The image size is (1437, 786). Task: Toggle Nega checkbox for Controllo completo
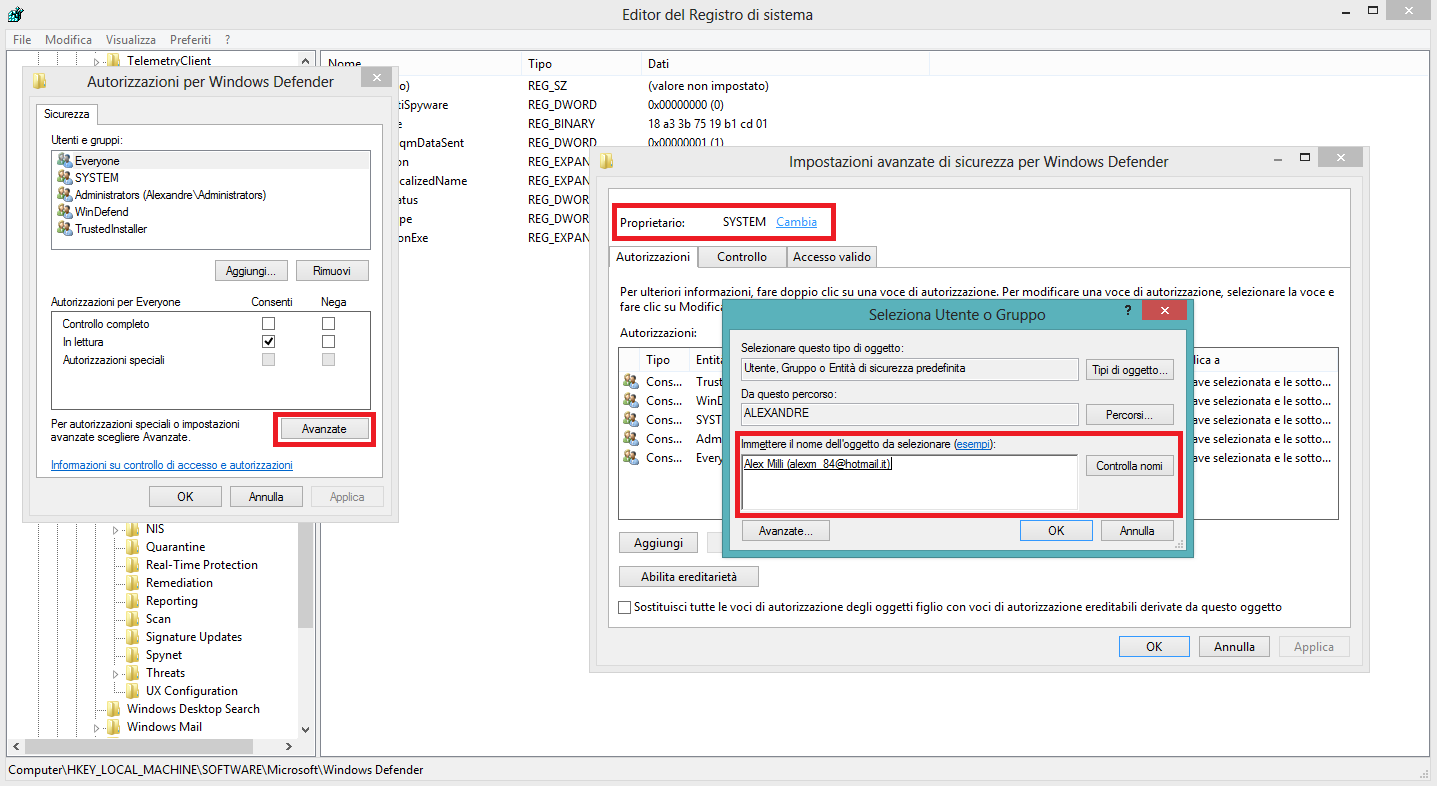[328, 324]
